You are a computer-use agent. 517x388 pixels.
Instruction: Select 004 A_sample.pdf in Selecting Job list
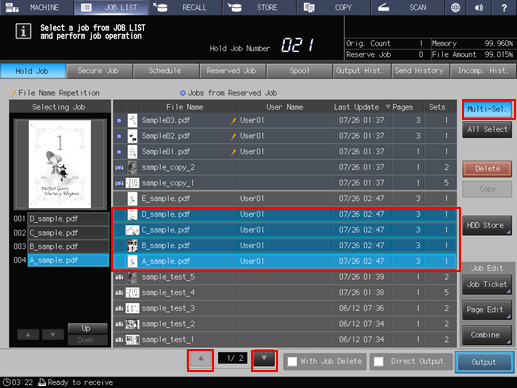[68, 260]
